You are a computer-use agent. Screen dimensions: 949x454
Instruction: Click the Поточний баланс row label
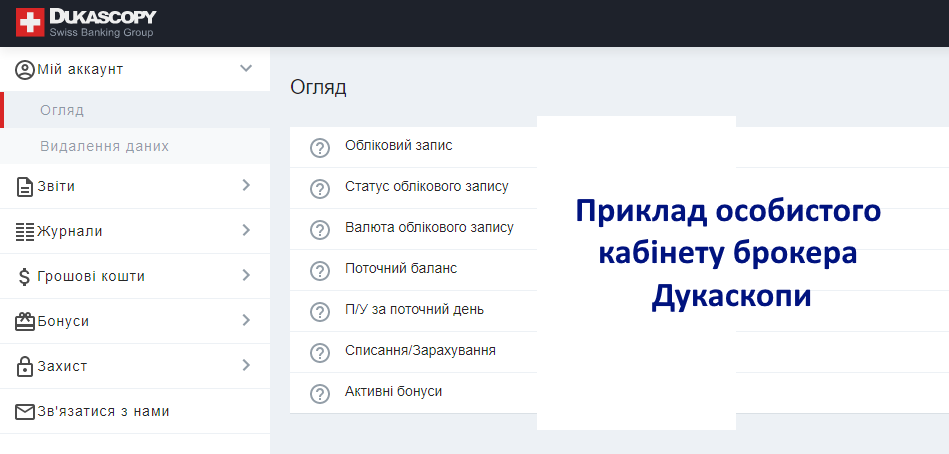click(401, 268)
